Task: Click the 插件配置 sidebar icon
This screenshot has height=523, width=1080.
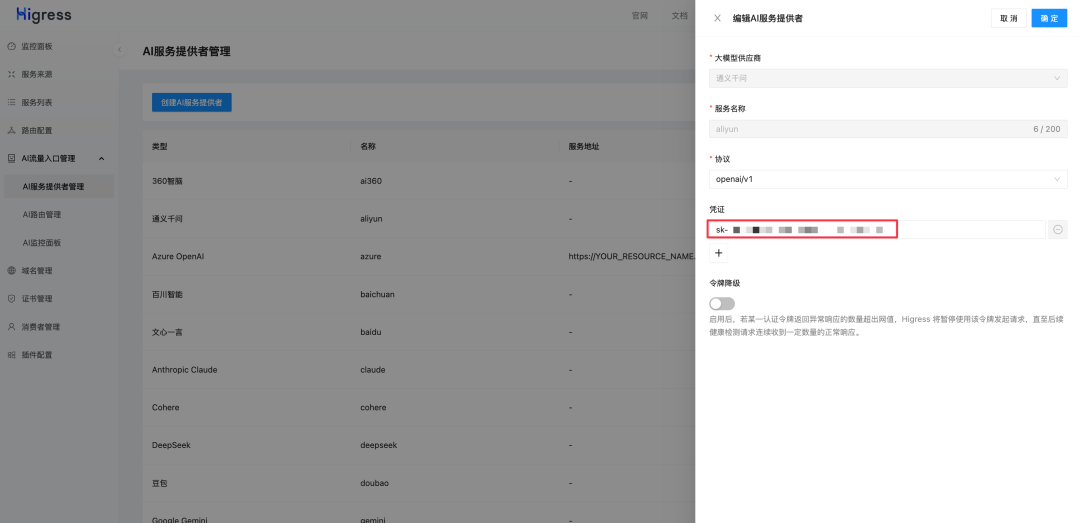Action: (11, 355)
